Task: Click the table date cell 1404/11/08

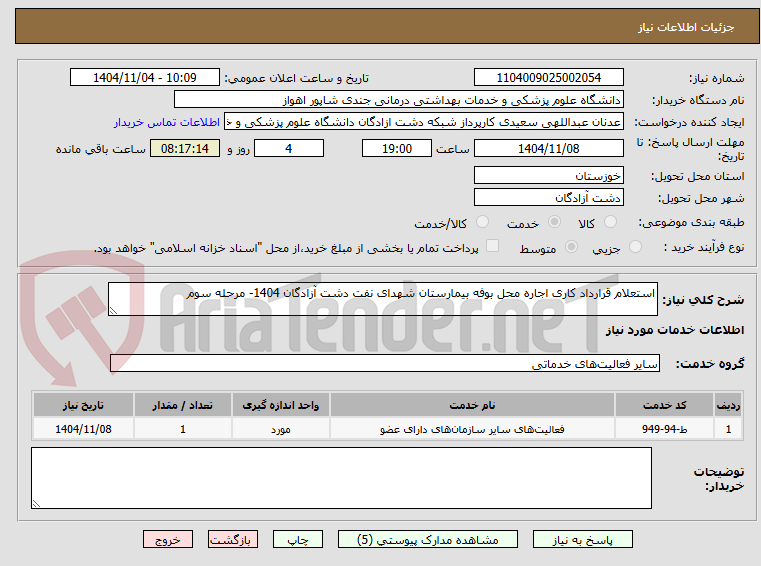Action: (x=83, y=429)
